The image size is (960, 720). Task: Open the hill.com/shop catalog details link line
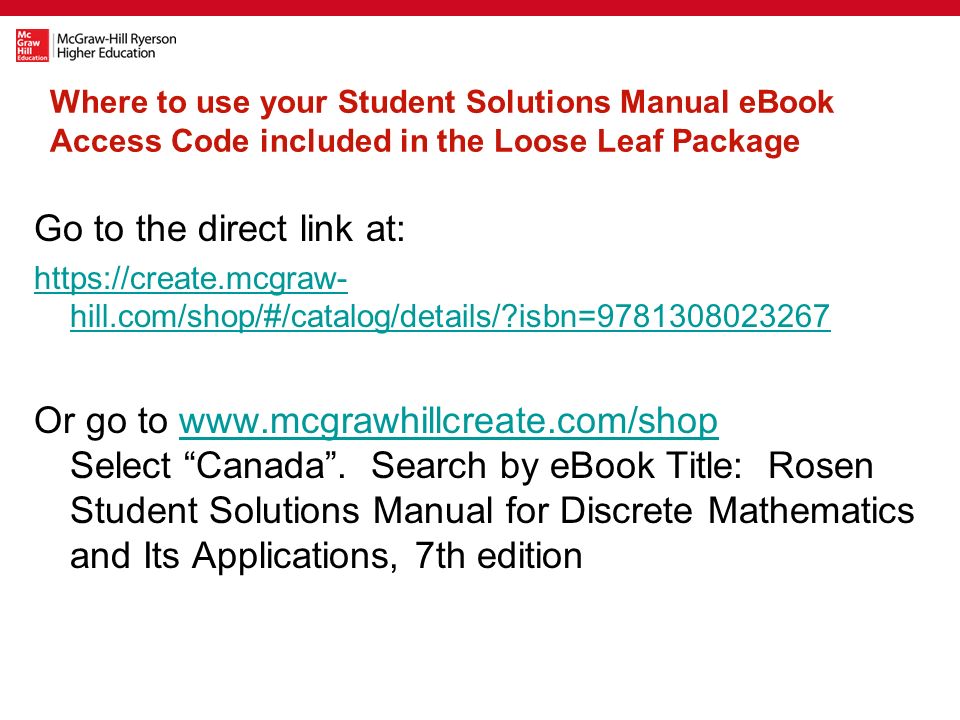(x=450, y=317)
